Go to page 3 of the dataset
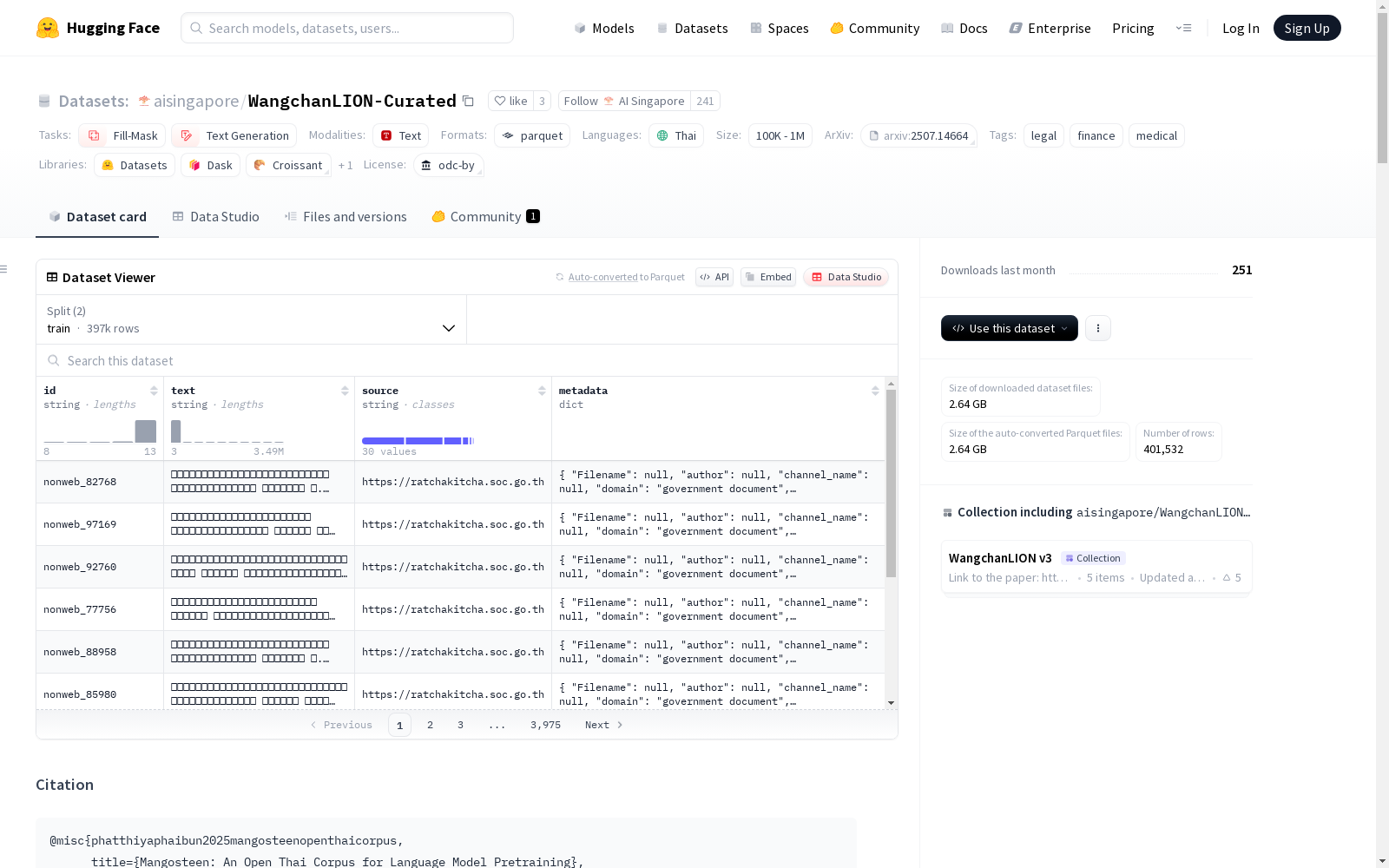Screen dimensions: 1389x868 (460, 725)
